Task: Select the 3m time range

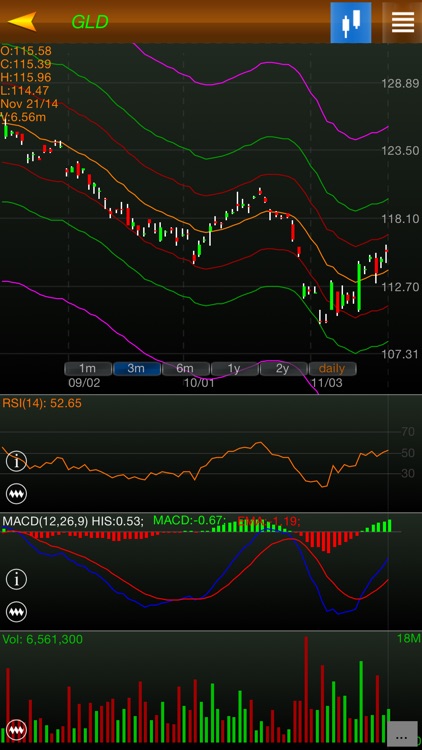Action: tap(136, 368)
